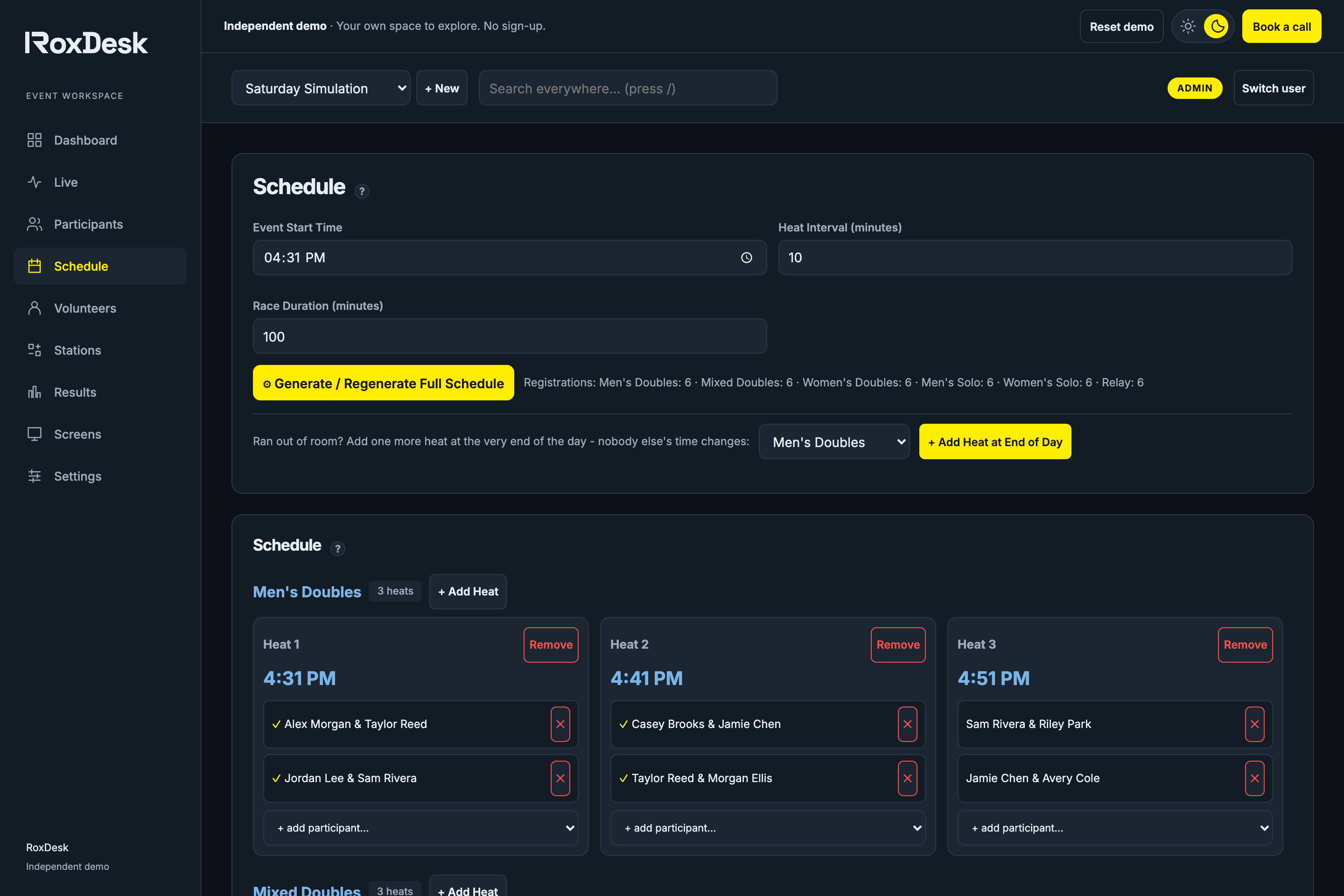The height and width of the screenshot is (896, 1344).
Task: Remove Heat 2
Action: pos(898,644)
